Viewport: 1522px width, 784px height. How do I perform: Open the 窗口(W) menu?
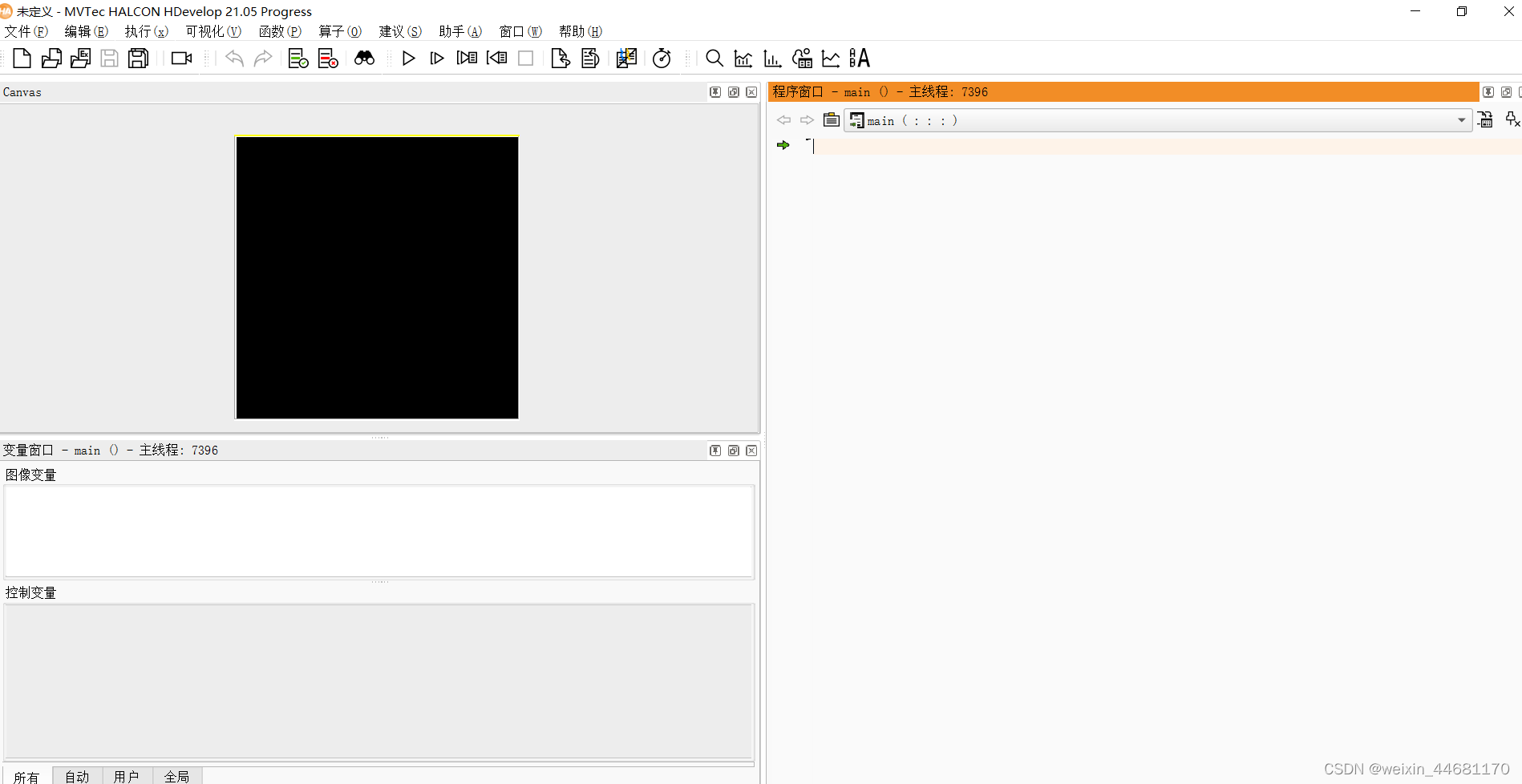520,31
